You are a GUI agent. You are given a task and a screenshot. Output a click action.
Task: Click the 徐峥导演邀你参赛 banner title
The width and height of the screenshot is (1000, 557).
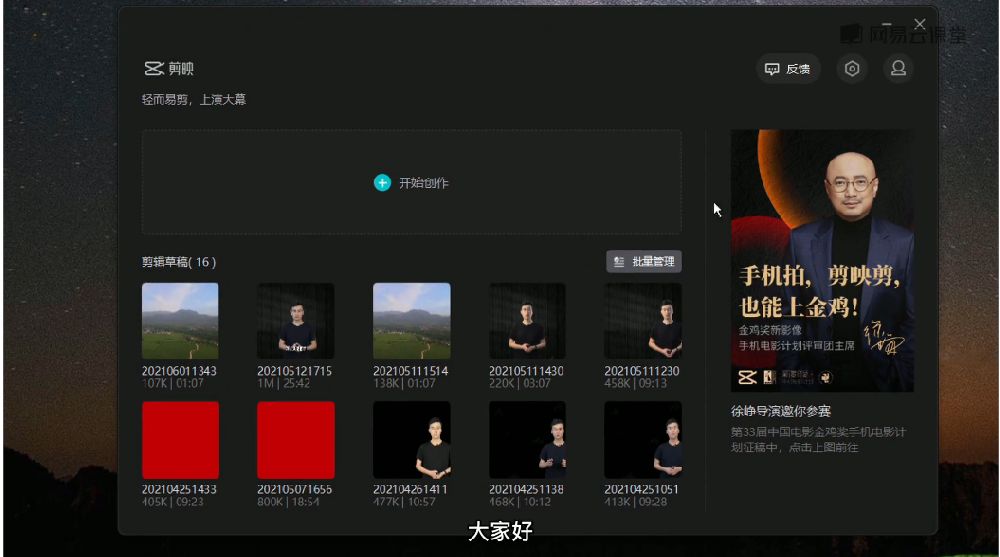[x=781, y=412]
